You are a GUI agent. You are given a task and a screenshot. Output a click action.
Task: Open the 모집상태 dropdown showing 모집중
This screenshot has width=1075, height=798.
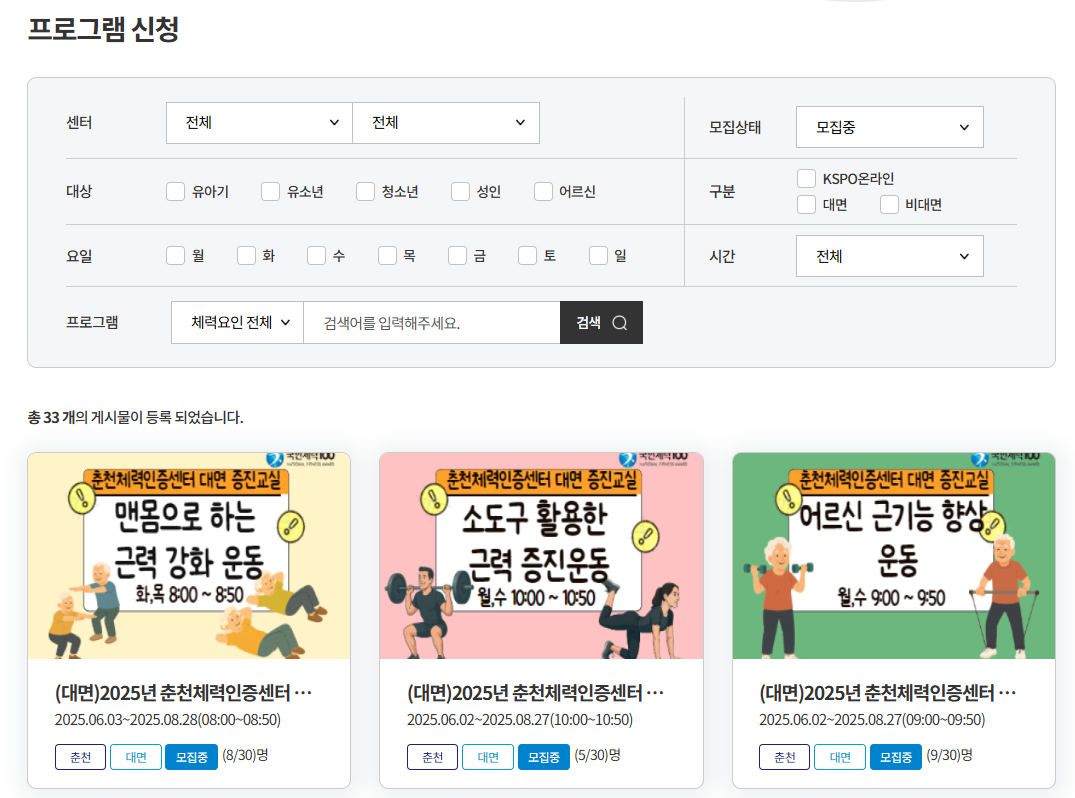click(889, 127)
